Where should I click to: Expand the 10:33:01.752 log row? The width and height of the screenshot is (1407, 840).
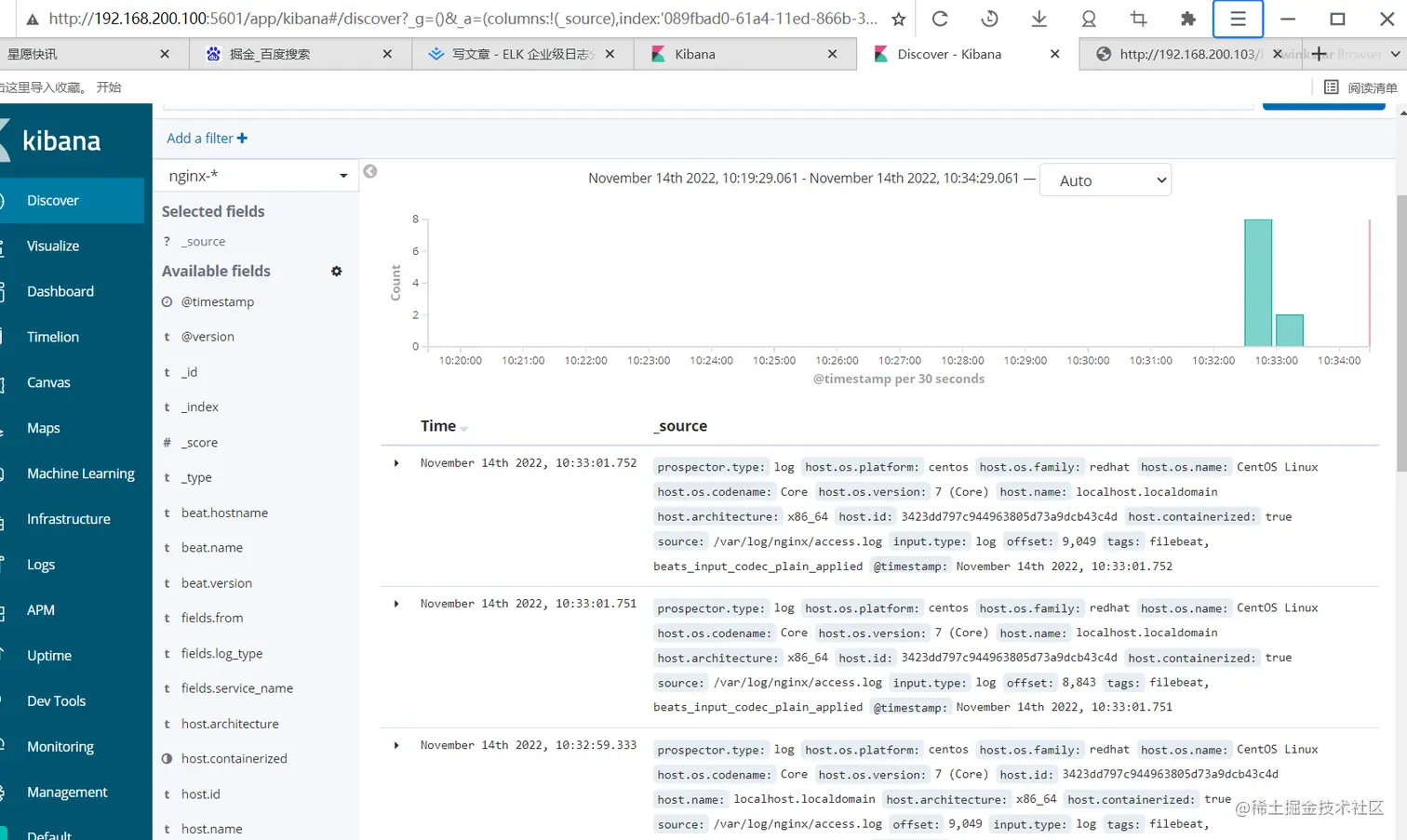click(396, 463)
